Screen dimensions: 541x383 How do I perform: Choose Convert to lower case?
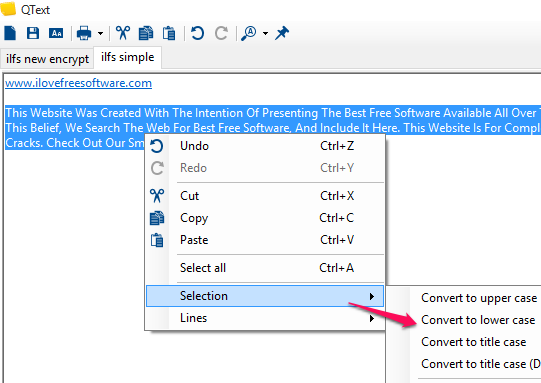coord(478,320)
